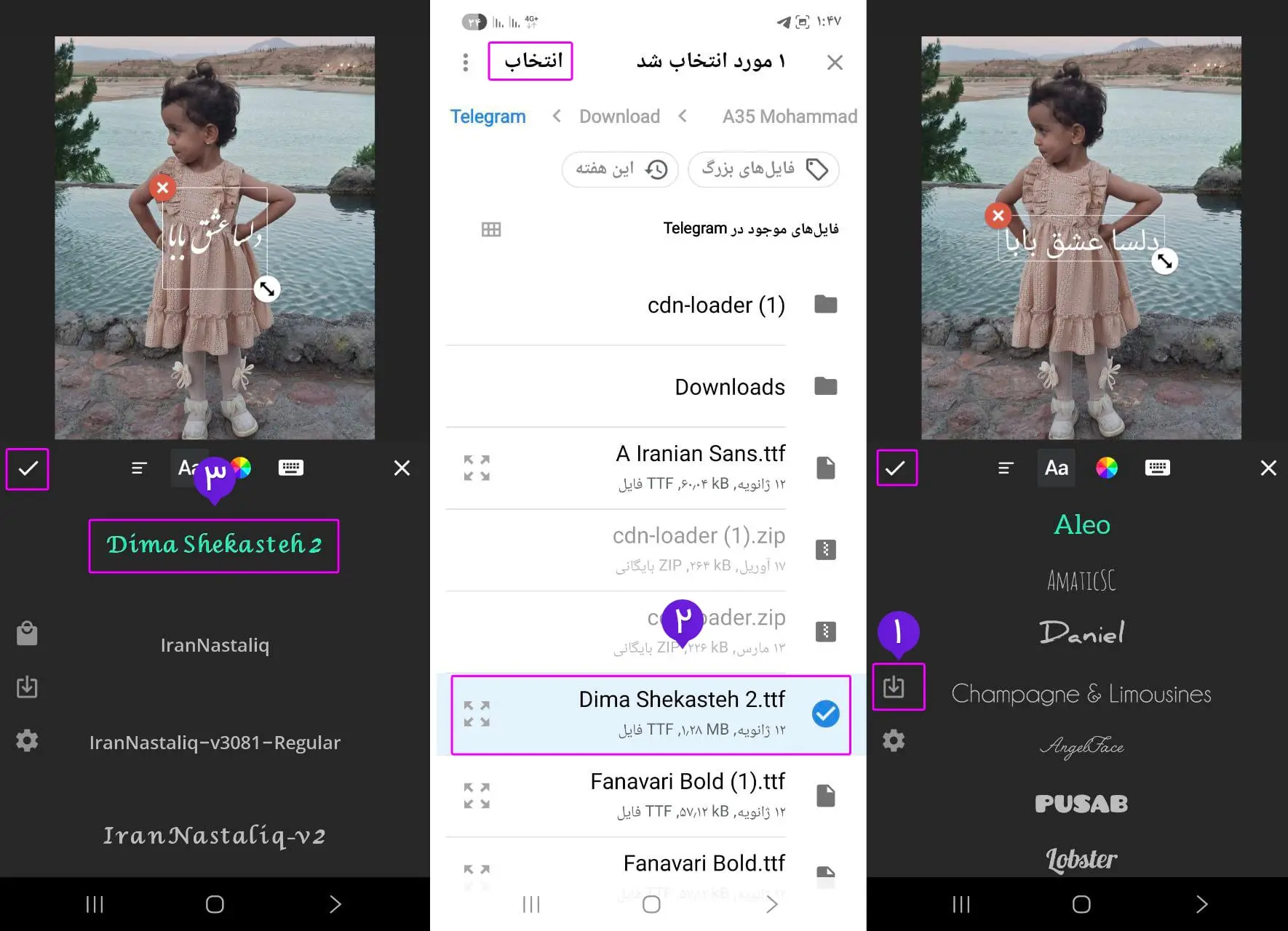The height and width of the screenshot is (931, 1288).
Task: Open three-dot overflow menu in file picker
Action: (x=466, y=62)
